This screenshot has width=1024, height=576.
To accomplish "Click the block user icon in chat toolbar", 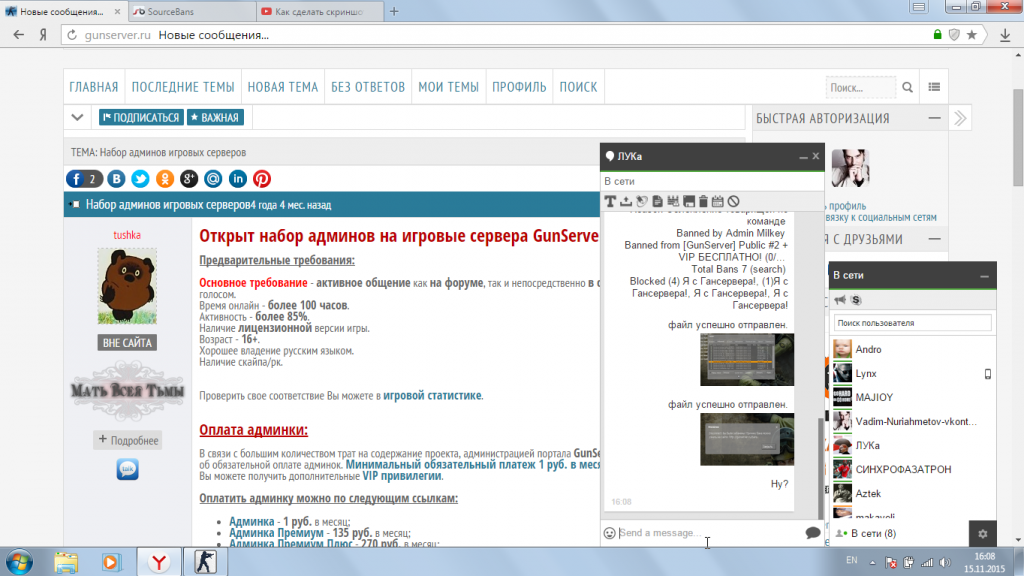I will (x=733, y=202).
